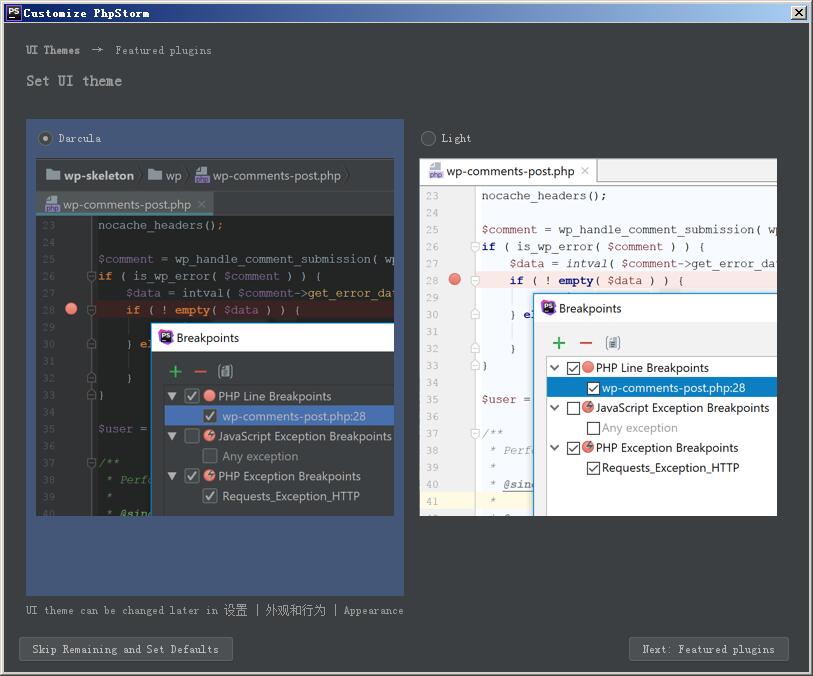
Task: Click the 'Set UI theme' heading text
Action: (74, 81)
